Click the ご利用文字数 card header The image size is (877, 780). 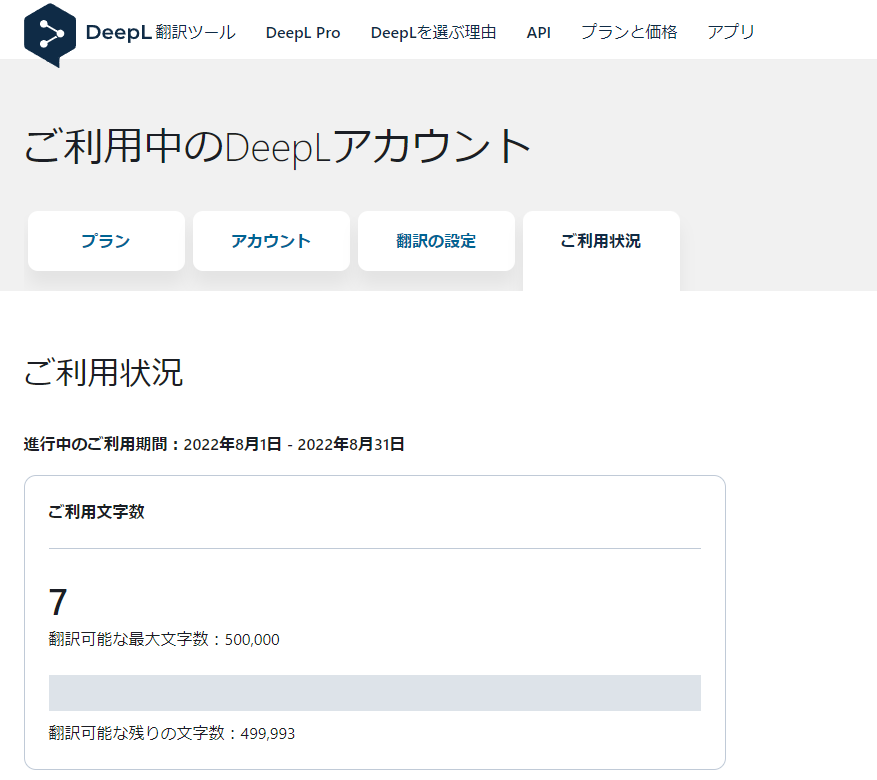(96, 512)
